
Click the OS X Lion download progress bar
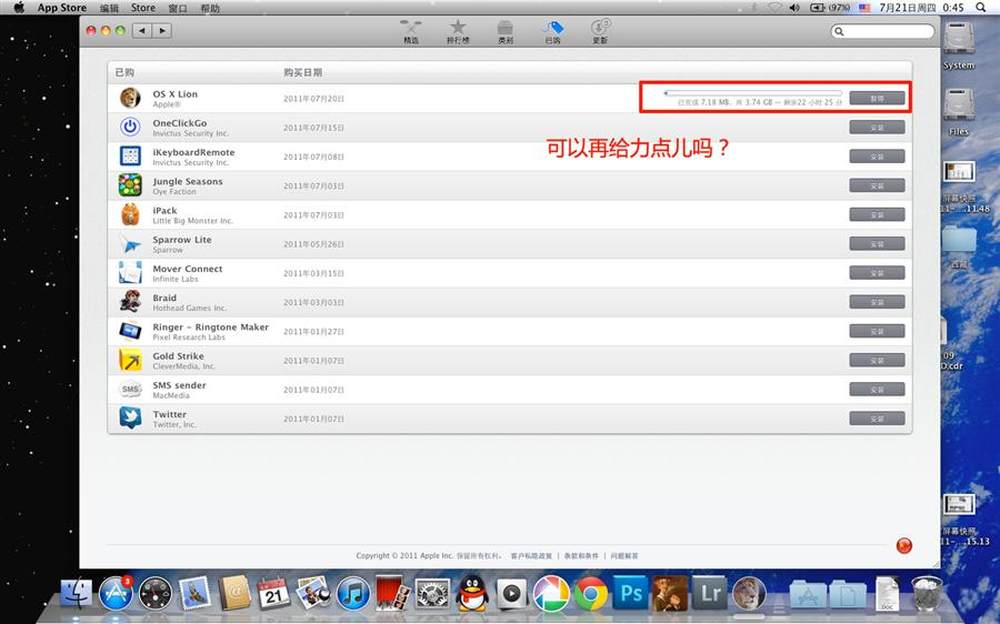(x=753, y=93)
